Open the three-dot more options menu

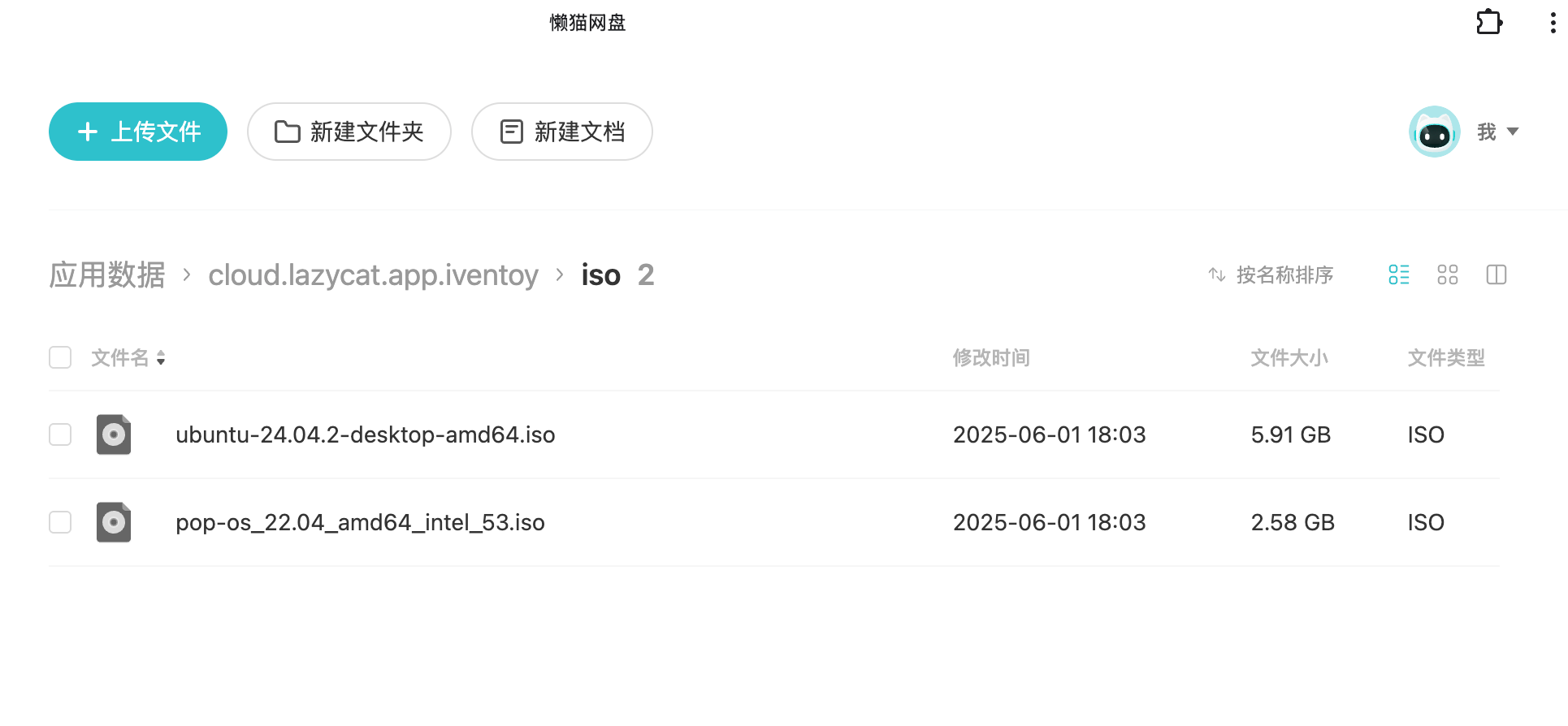click(x=1553, y=23)
